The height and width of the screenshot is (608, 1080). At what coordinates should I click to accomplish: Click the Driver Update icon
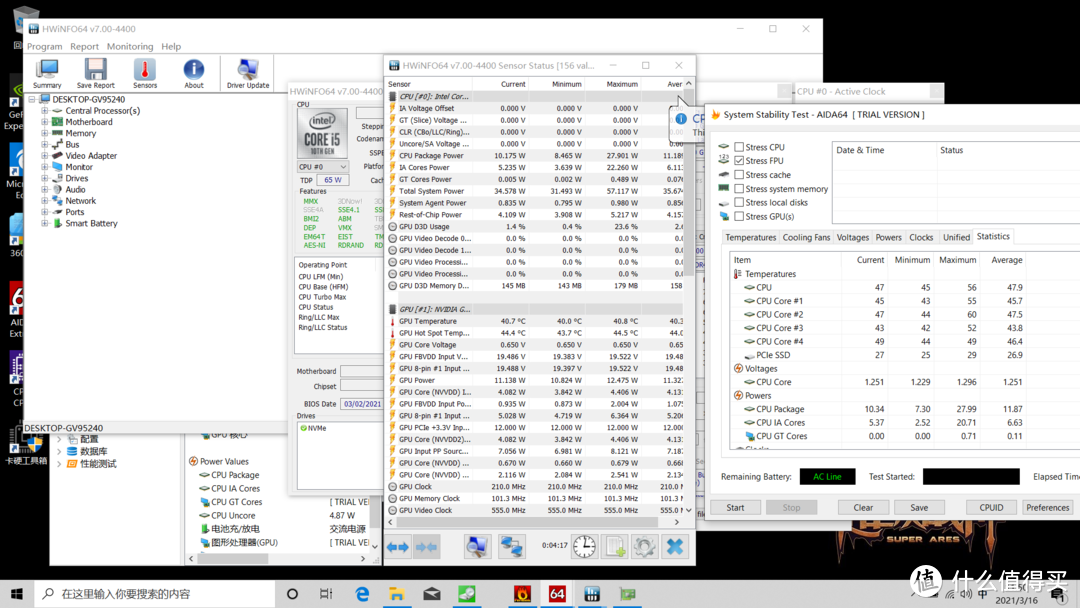pos(248,72)
